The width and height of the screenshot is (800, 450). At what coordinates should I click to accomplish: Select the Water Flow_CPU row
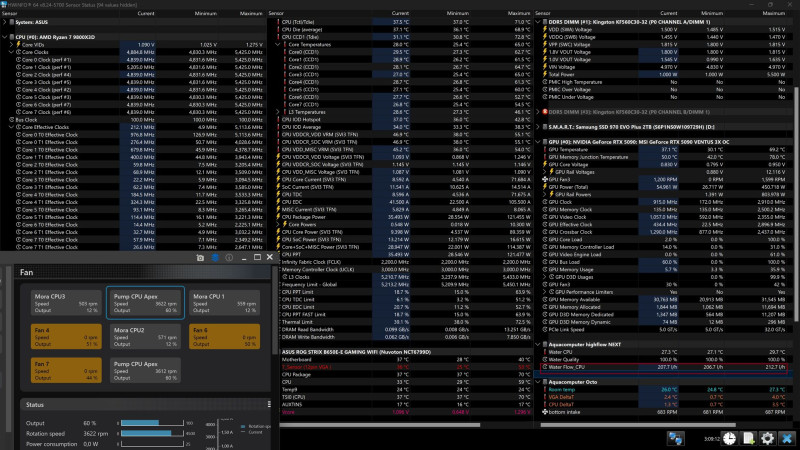tap(663, 367)
